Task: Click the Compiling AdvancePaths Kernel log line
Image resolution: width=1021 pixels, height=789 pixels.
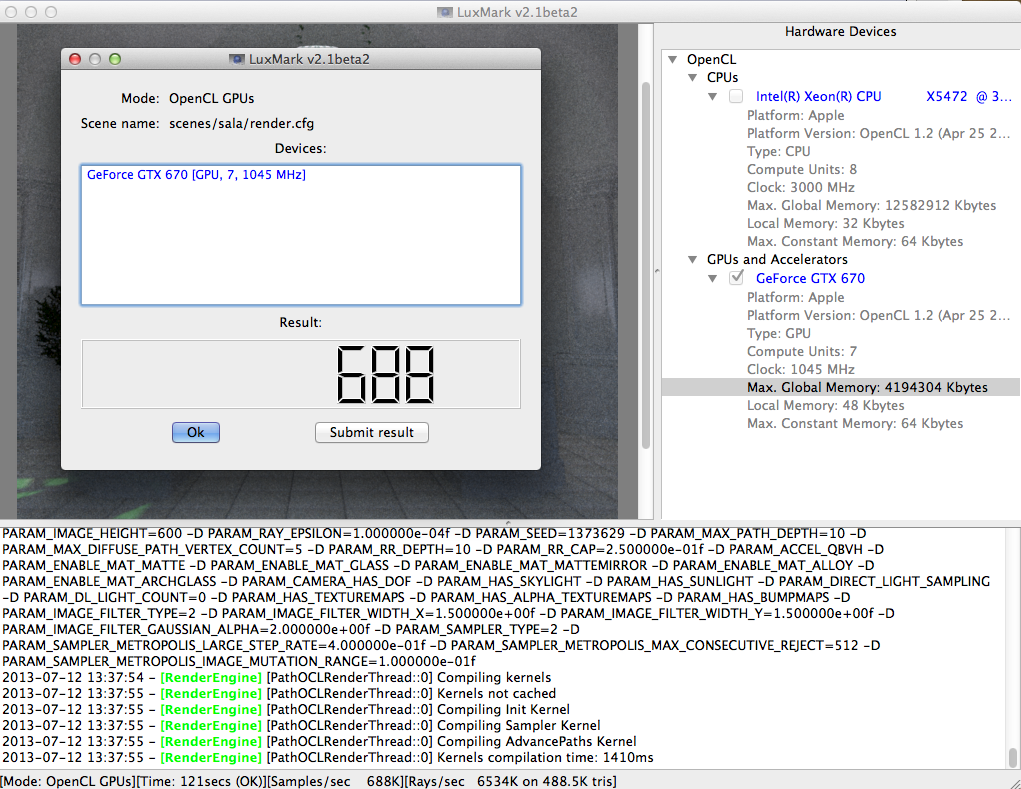Action: [319, 741]
